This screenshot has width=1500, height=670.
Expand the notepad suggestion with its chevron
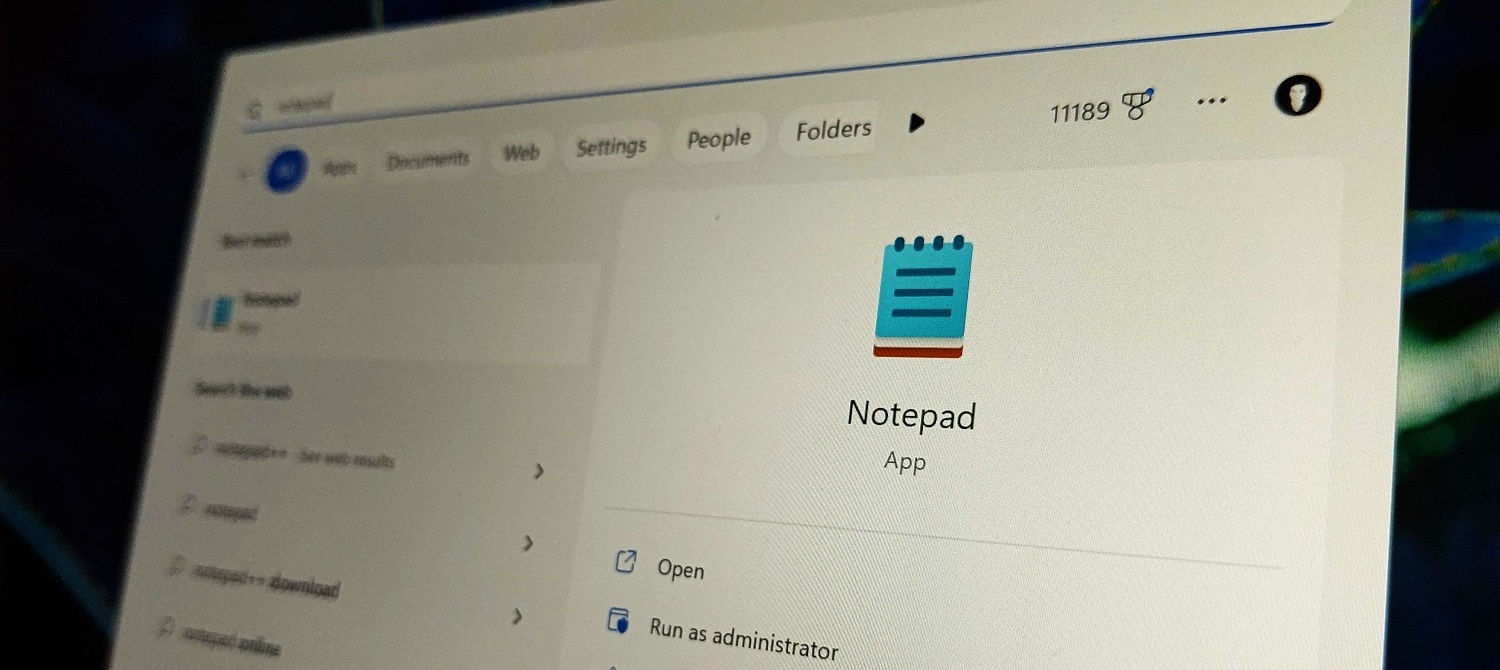click(x=527, y=543)
